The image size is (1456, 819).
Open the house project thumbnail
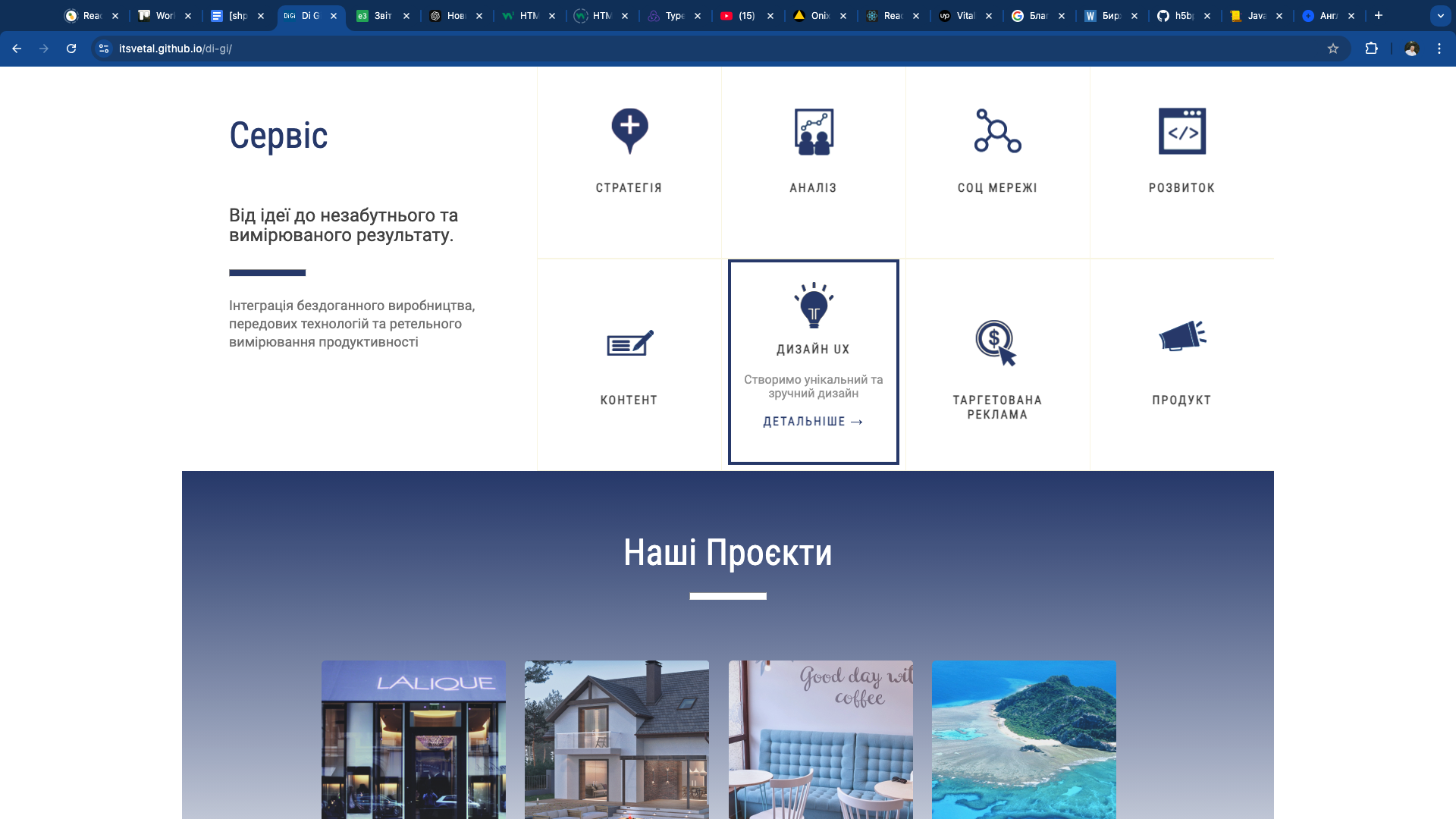pyautogui.click(x=617, y=739)
